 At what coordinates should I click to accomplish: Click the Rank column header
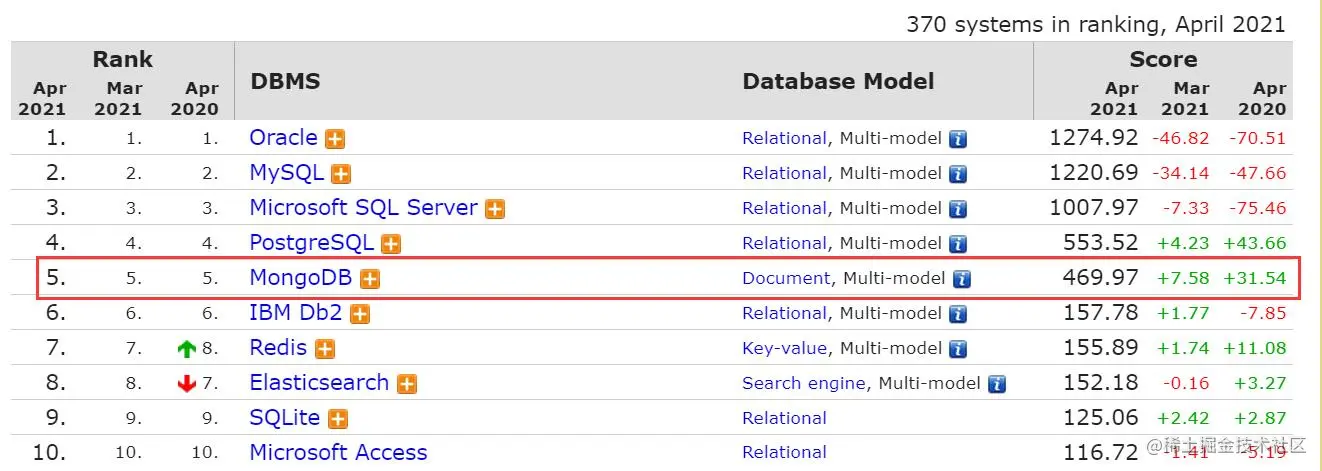(x=122, y=60)
